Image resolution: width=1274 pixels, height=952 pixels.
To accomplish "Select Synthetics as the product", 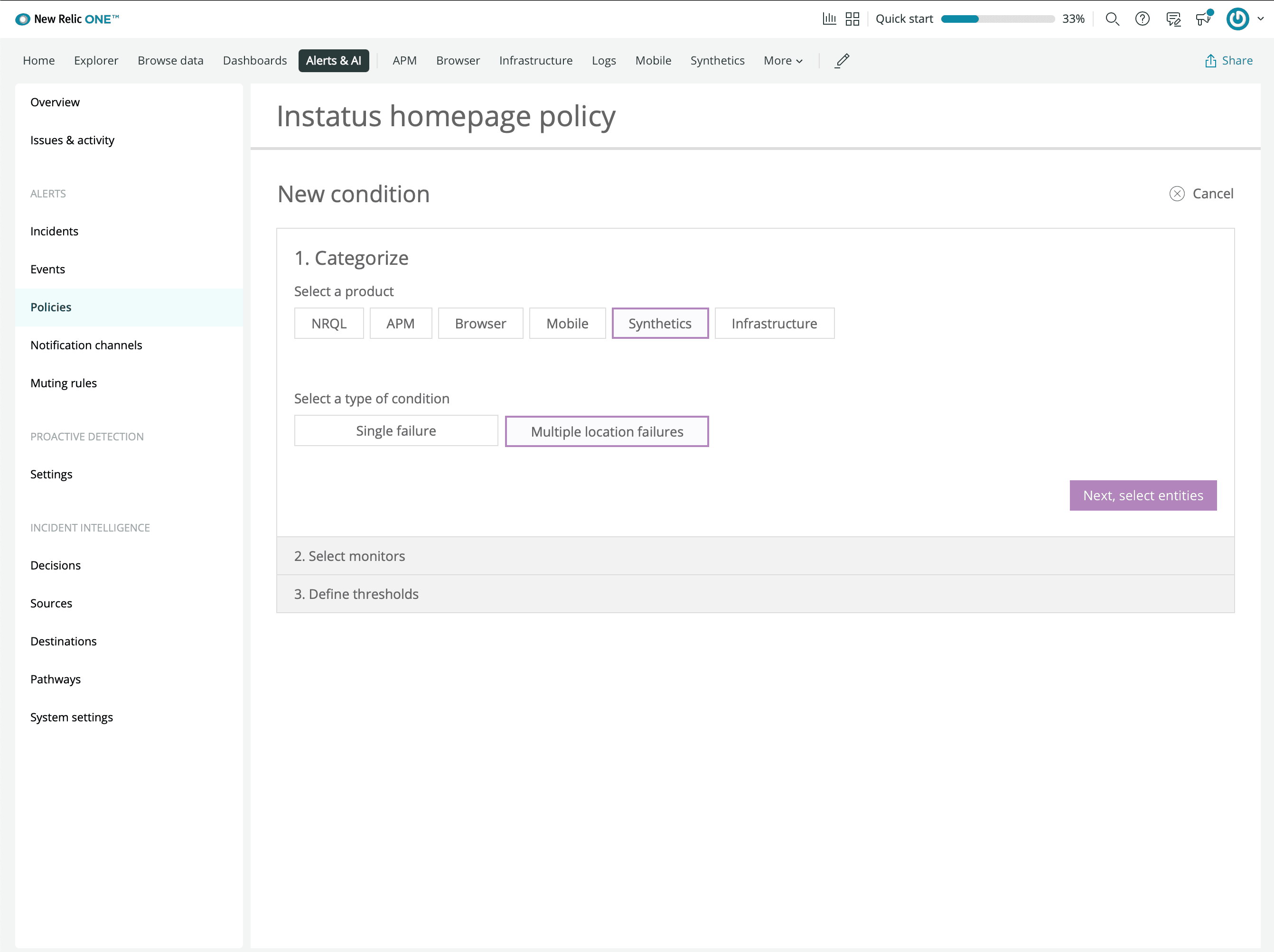I will coord(660,323).
